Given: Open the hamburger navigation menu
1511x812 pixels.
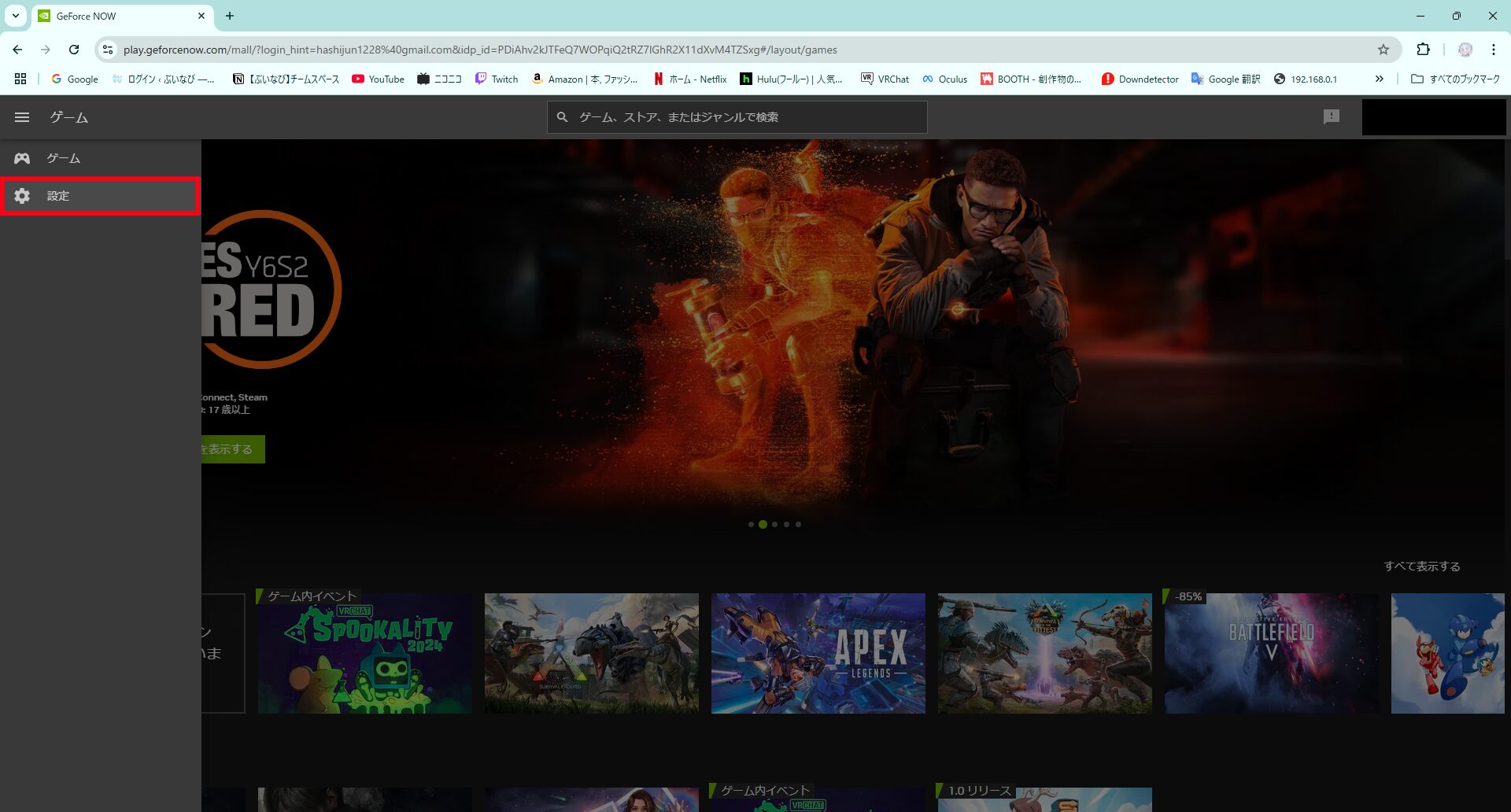Looking at the screenshot, I should click(21, 116).
